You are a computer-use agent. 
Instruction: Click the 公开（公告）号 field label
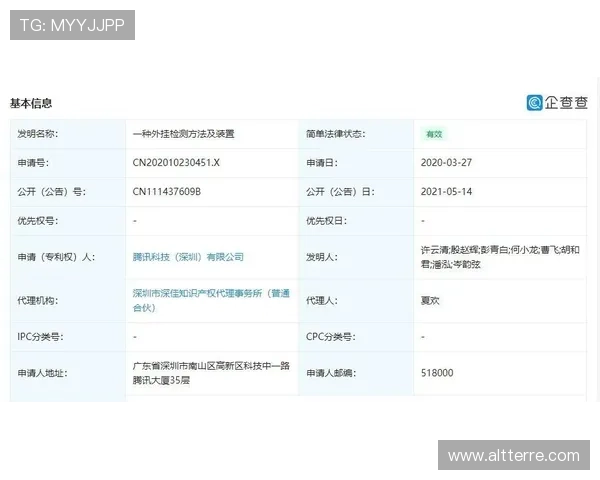point(51,191)
